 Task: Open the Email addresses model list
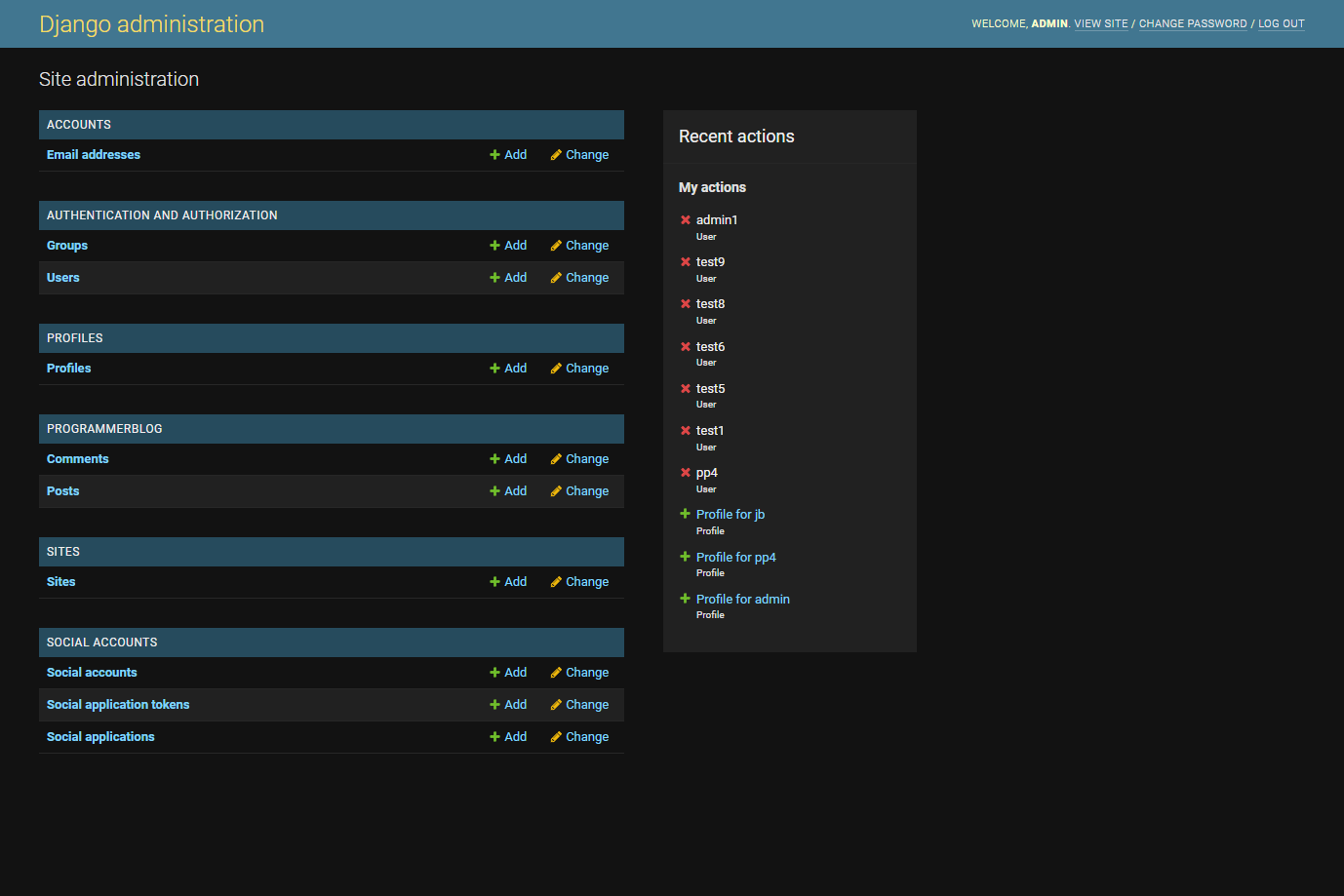94,155
